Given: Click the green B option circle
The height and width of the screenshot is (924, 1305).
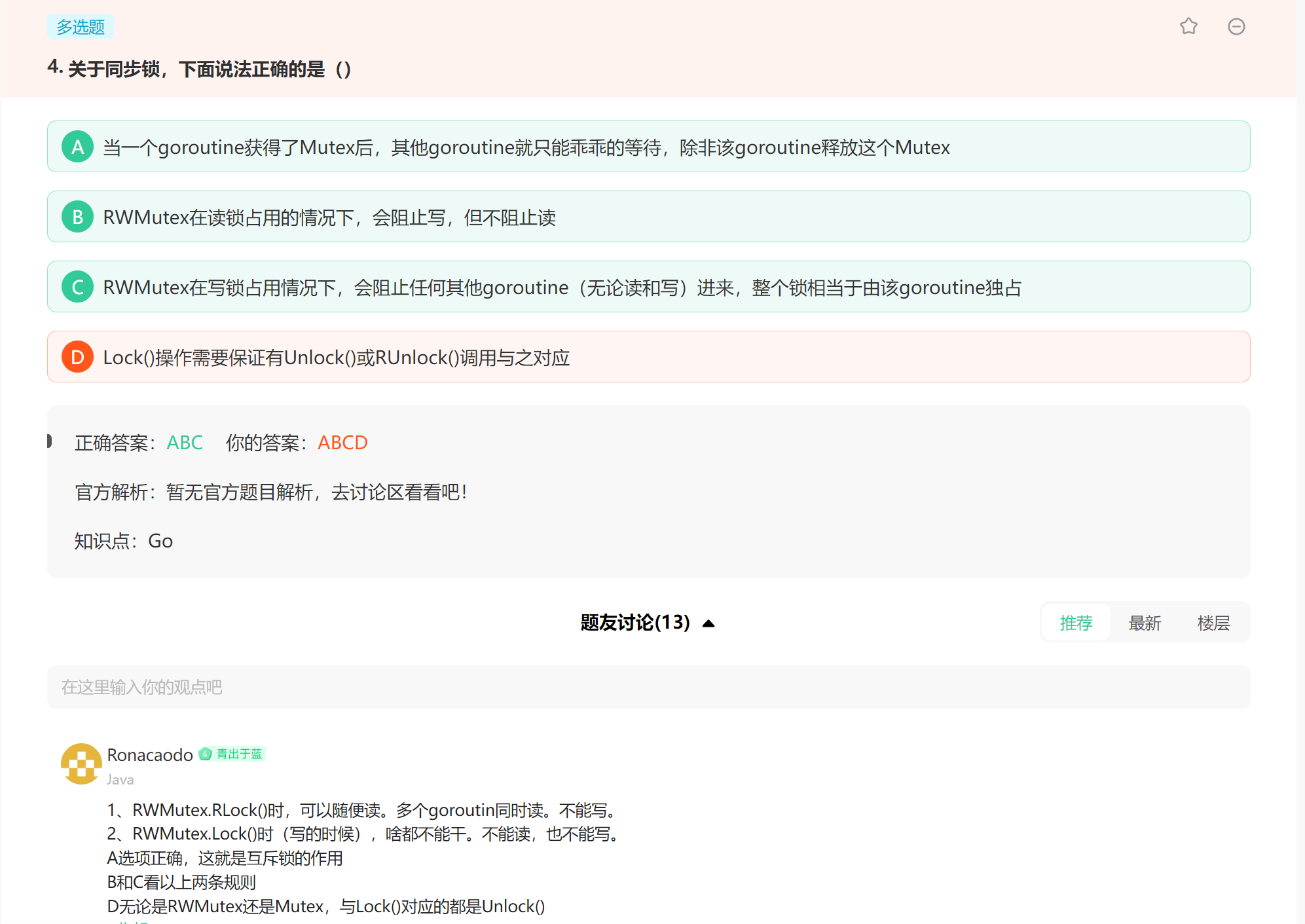Looking at the screenshot, I should [77, 217].
